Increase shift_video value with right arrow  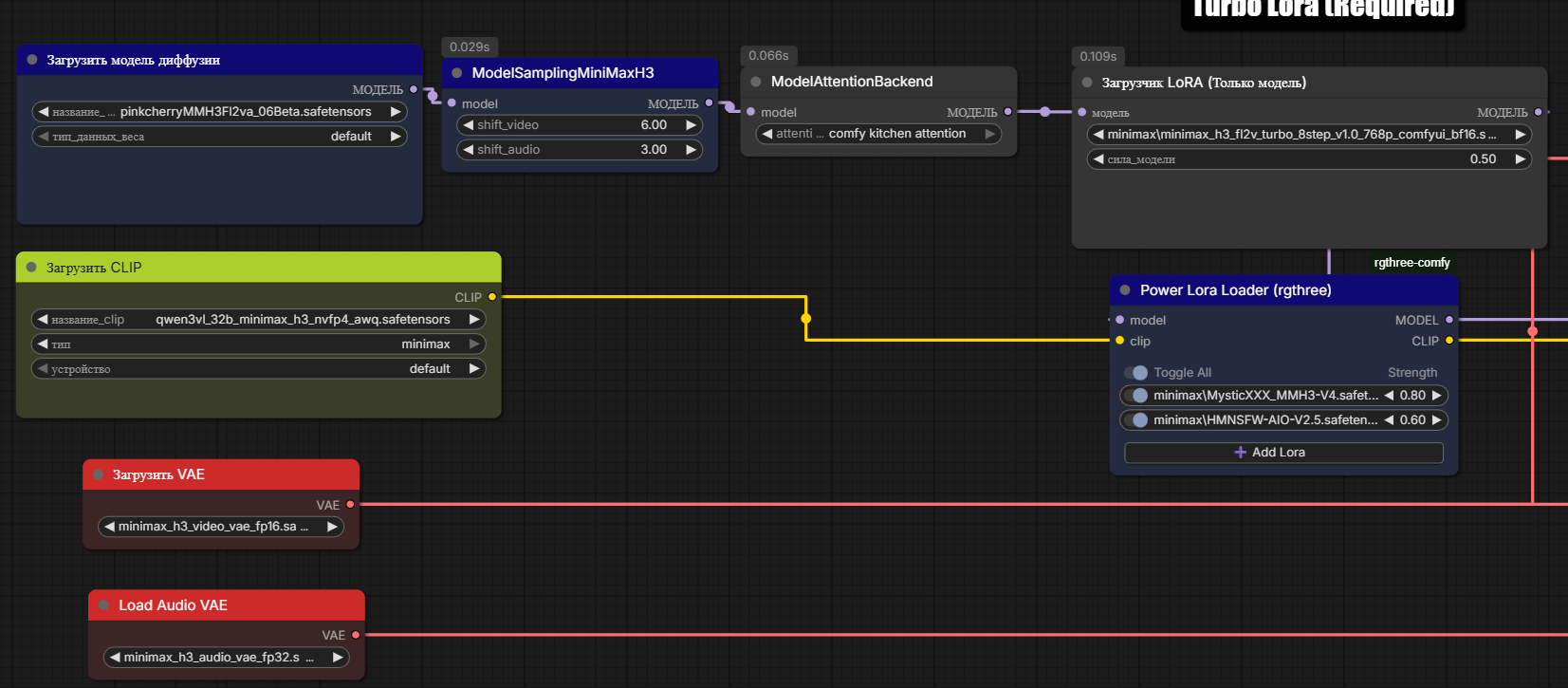(x=692, y=125)
